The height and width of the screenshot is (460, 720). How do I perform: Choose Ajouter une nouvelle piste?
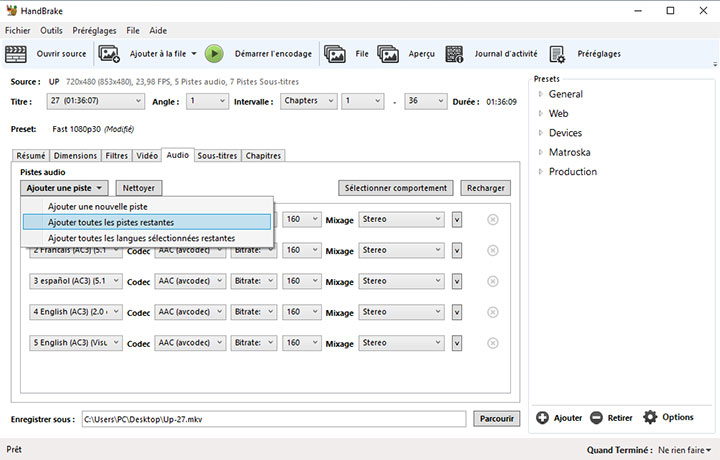click(147, 207)
